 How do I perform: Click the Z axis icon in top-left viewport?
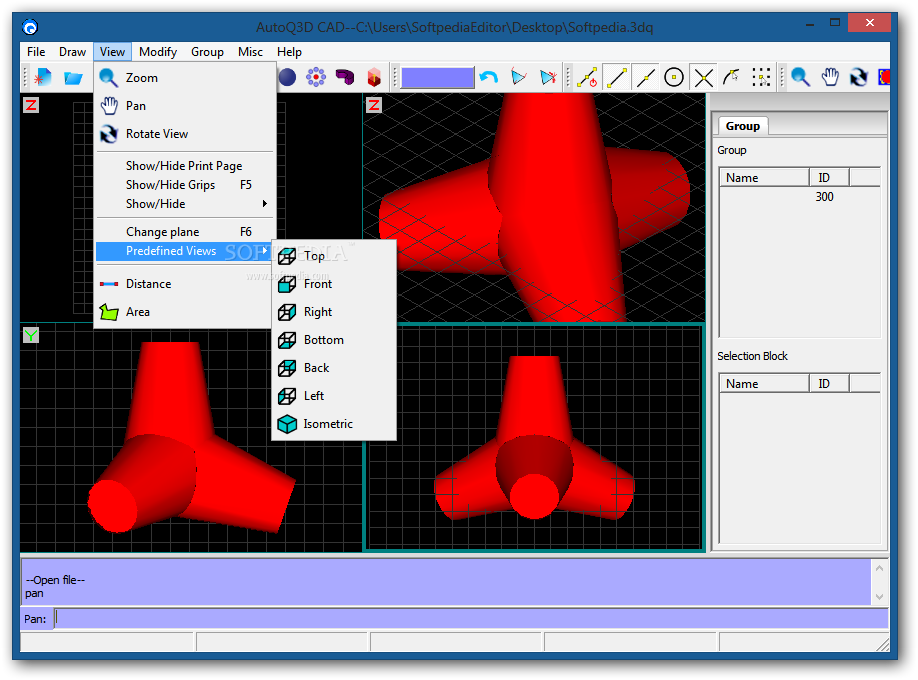(31, 105)
